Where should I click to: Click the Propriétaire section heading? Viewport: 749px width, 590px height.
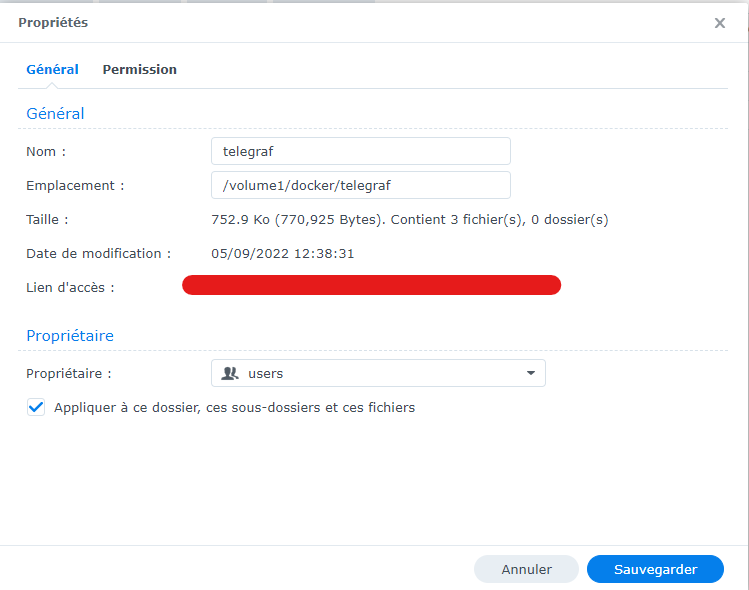[70, 336]
